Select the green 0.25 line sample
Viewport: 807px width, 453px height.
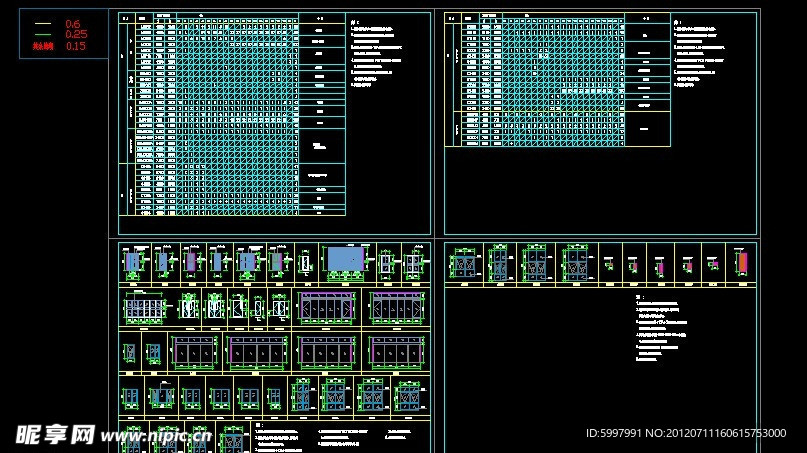click(x=42, y=34)
